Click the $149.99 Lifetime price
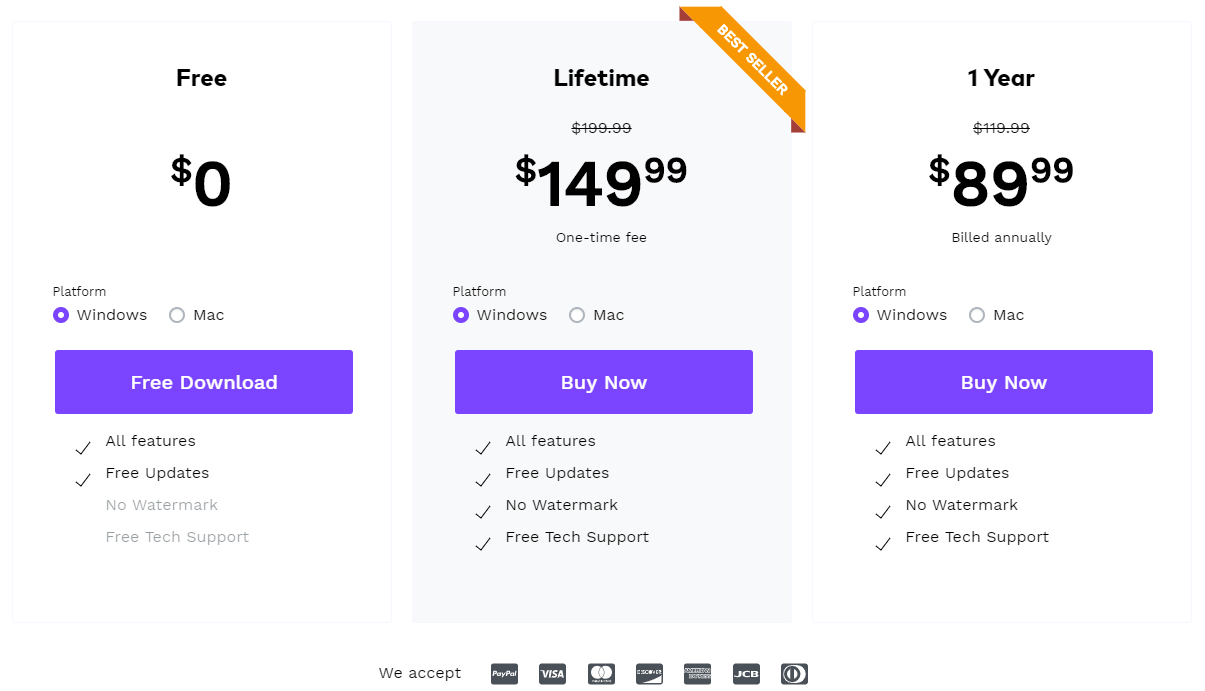1205x691 pixels. pos(601,181)
